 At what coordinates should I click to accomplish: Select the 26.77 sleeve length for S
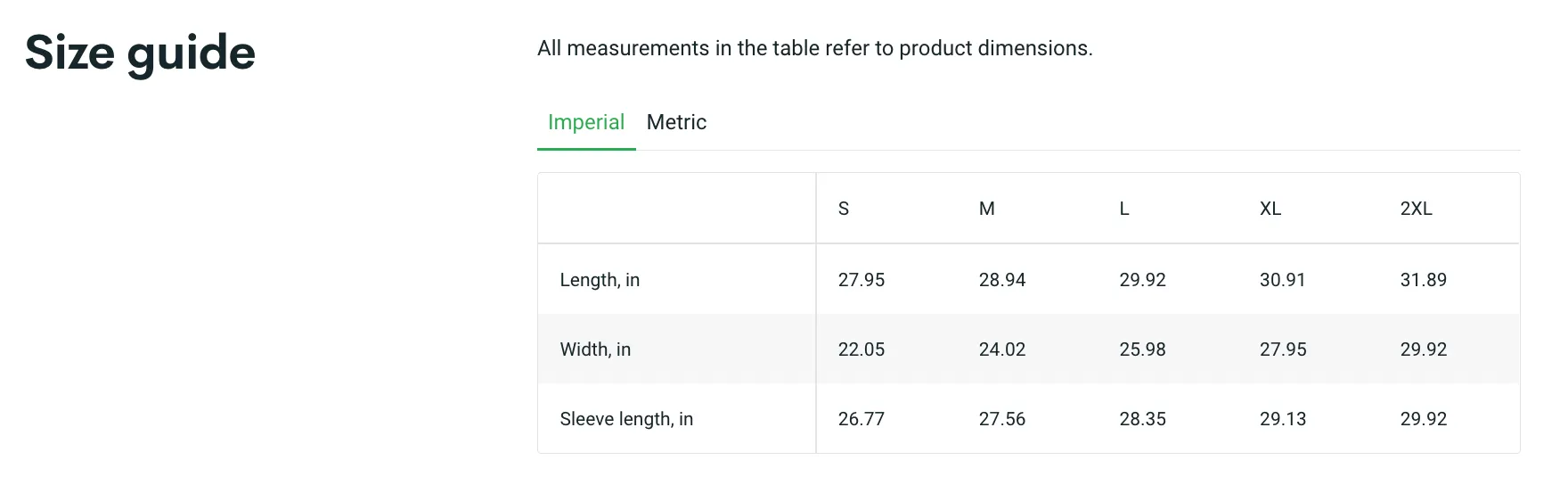click(862, 419)
